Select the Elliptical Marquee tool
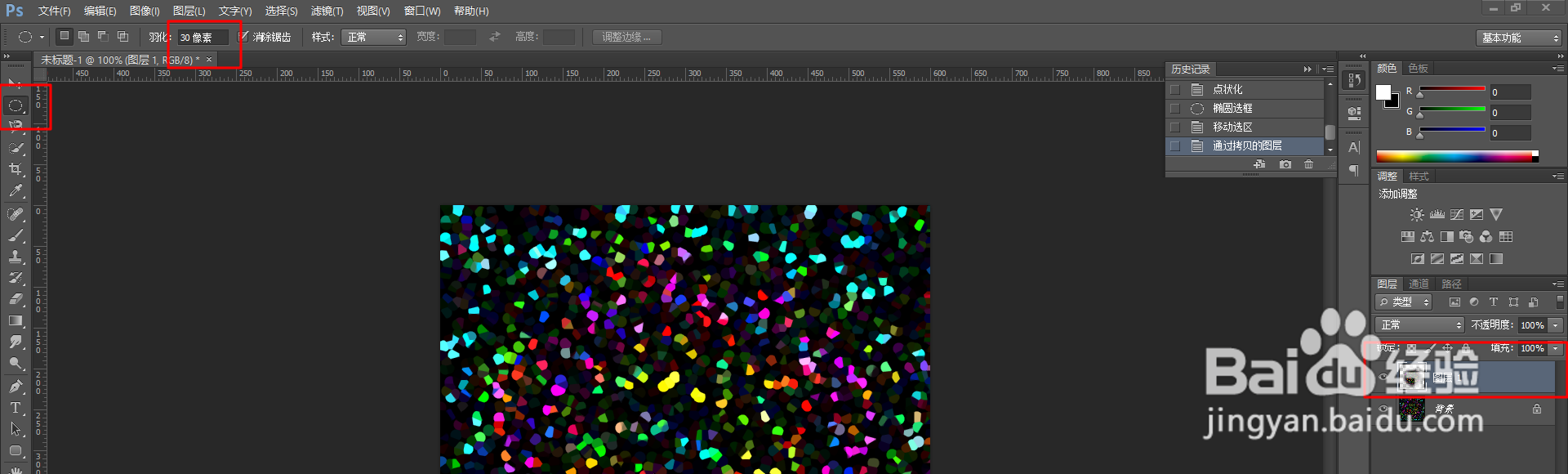 (x=16, y=105)
